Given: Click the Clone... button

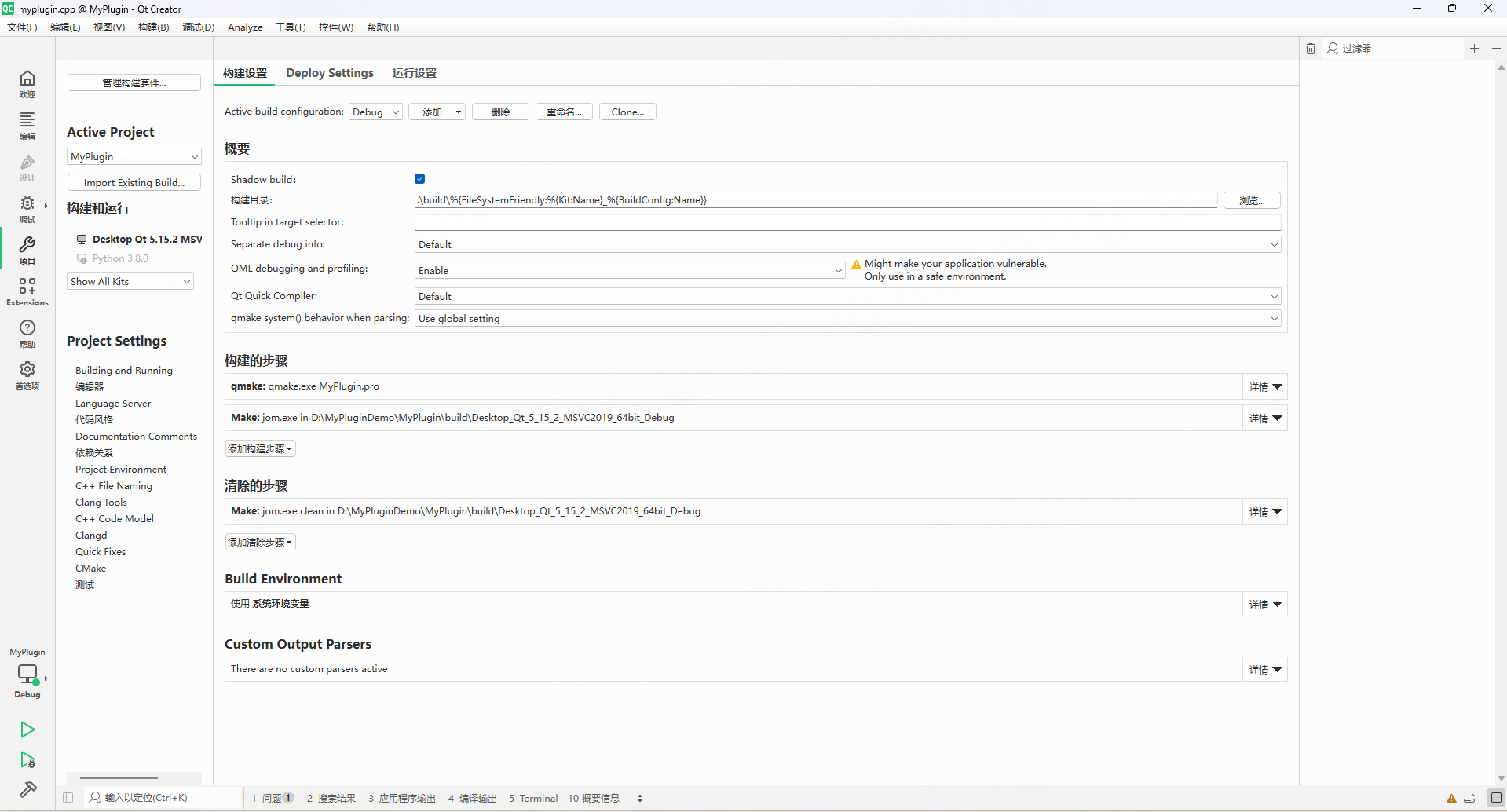Looking at the screenshot, I should (x=627, y=112).
